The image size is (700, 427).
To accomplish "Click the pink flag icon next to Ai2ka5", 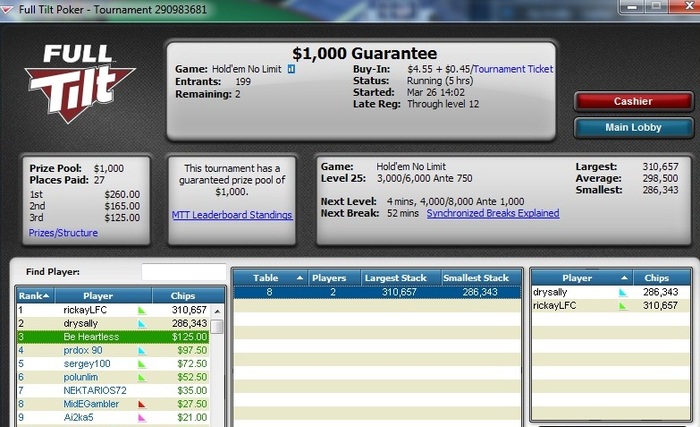I will (142, 418).
